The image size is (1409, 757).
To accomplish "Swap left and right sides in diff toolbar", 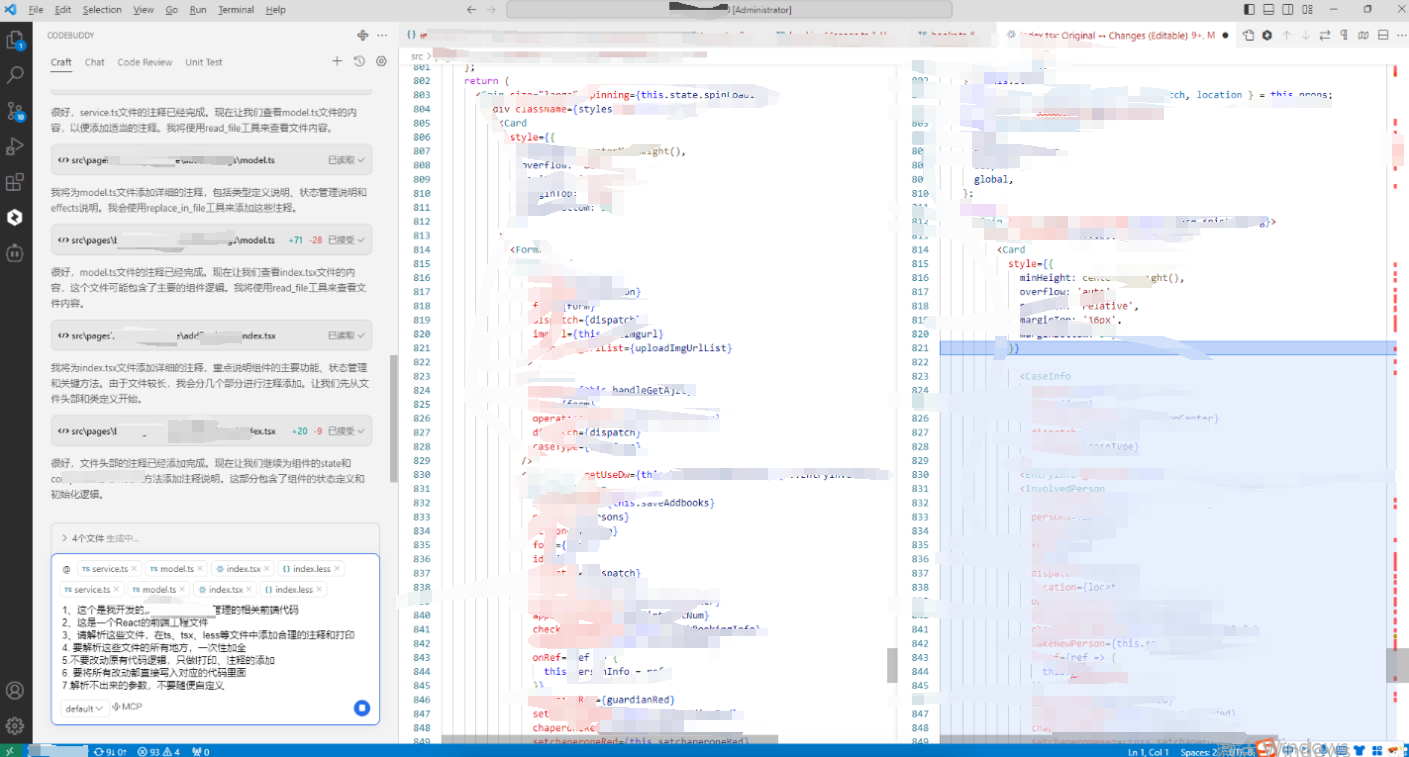I will 1325,35.
